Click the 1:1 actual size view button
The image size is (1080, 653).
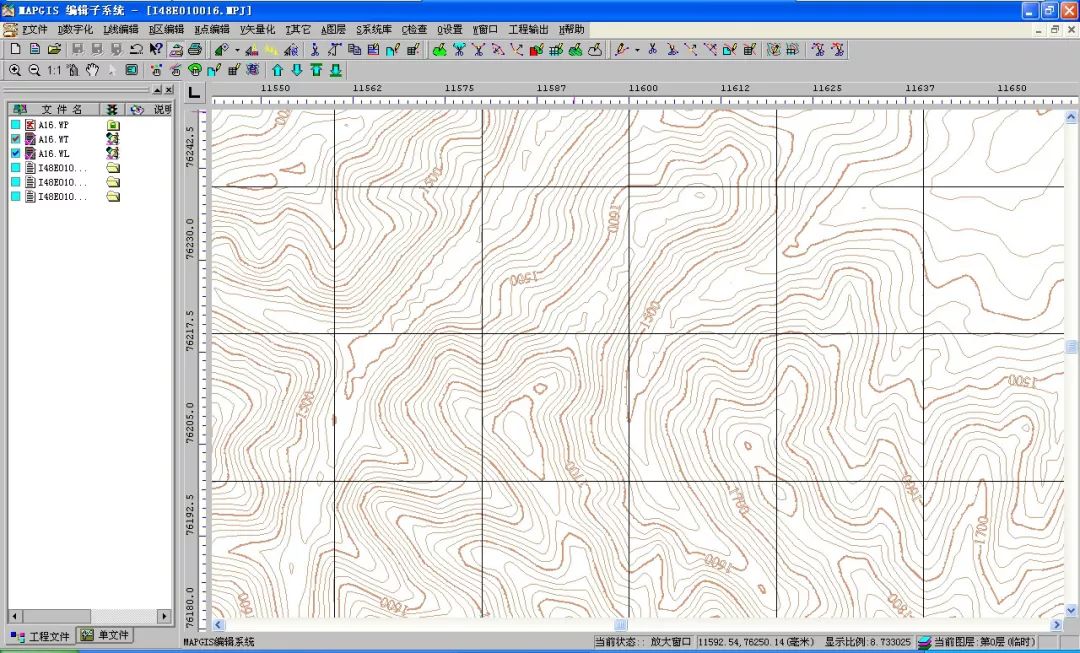[54, 70]
